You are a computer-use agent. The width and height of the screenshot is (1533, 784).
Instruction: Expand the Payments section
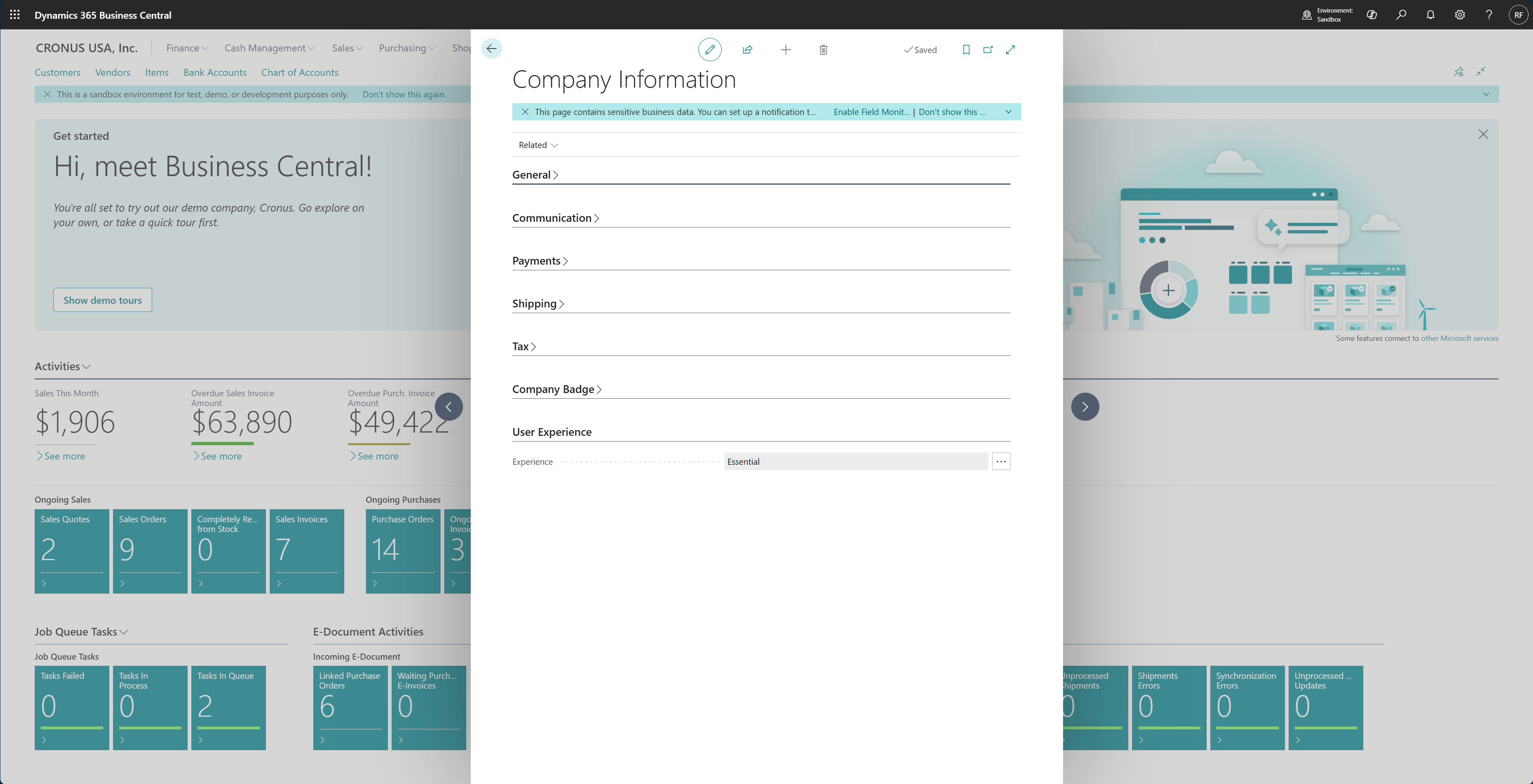point(540,261)
